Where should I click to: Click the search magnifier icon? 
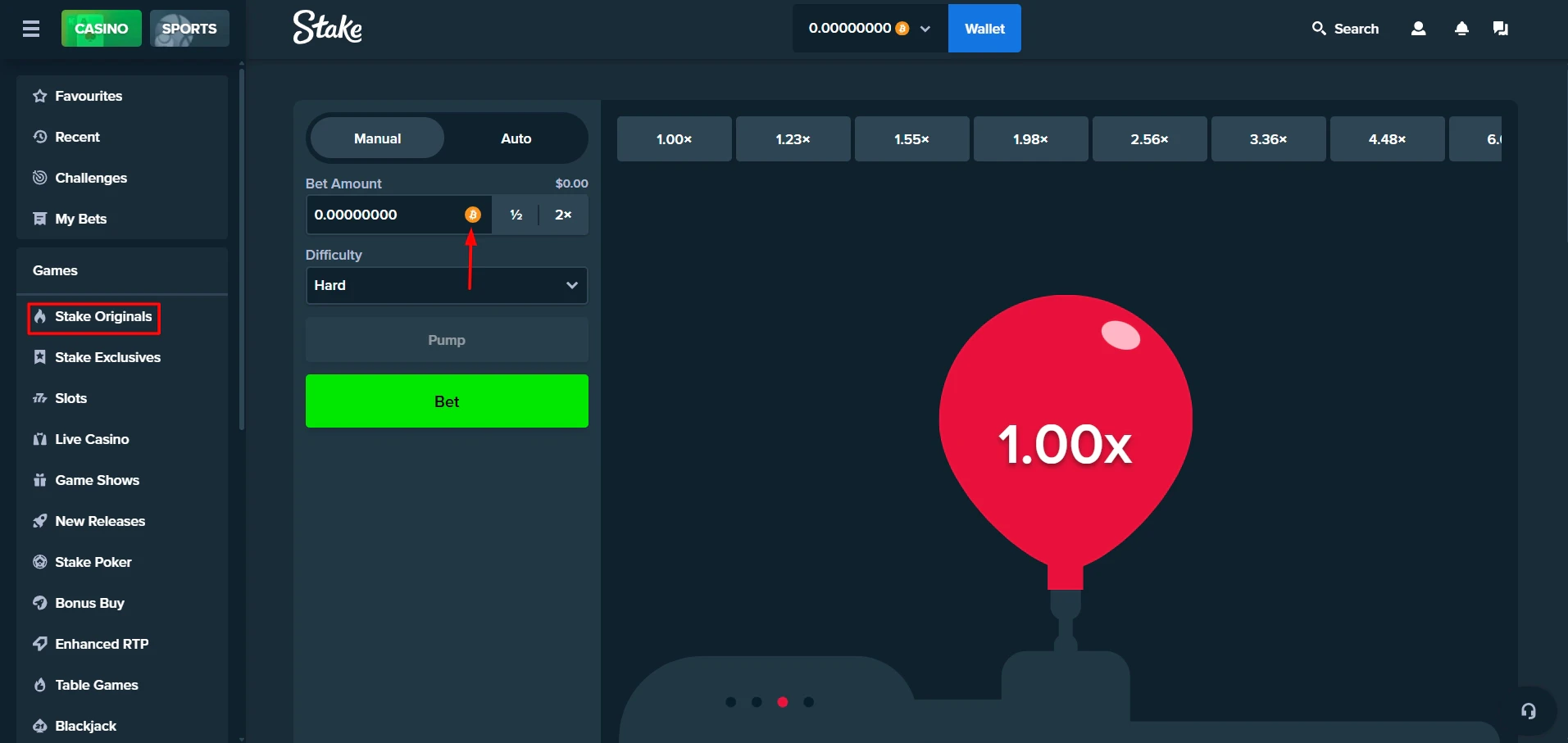tap(1319, 29)
